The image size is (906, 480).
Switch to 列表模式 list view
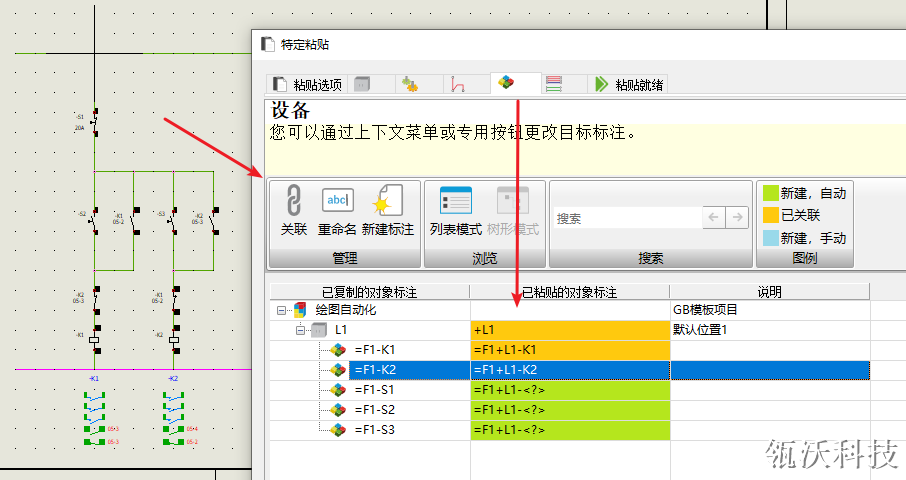[x=455, y=201]
